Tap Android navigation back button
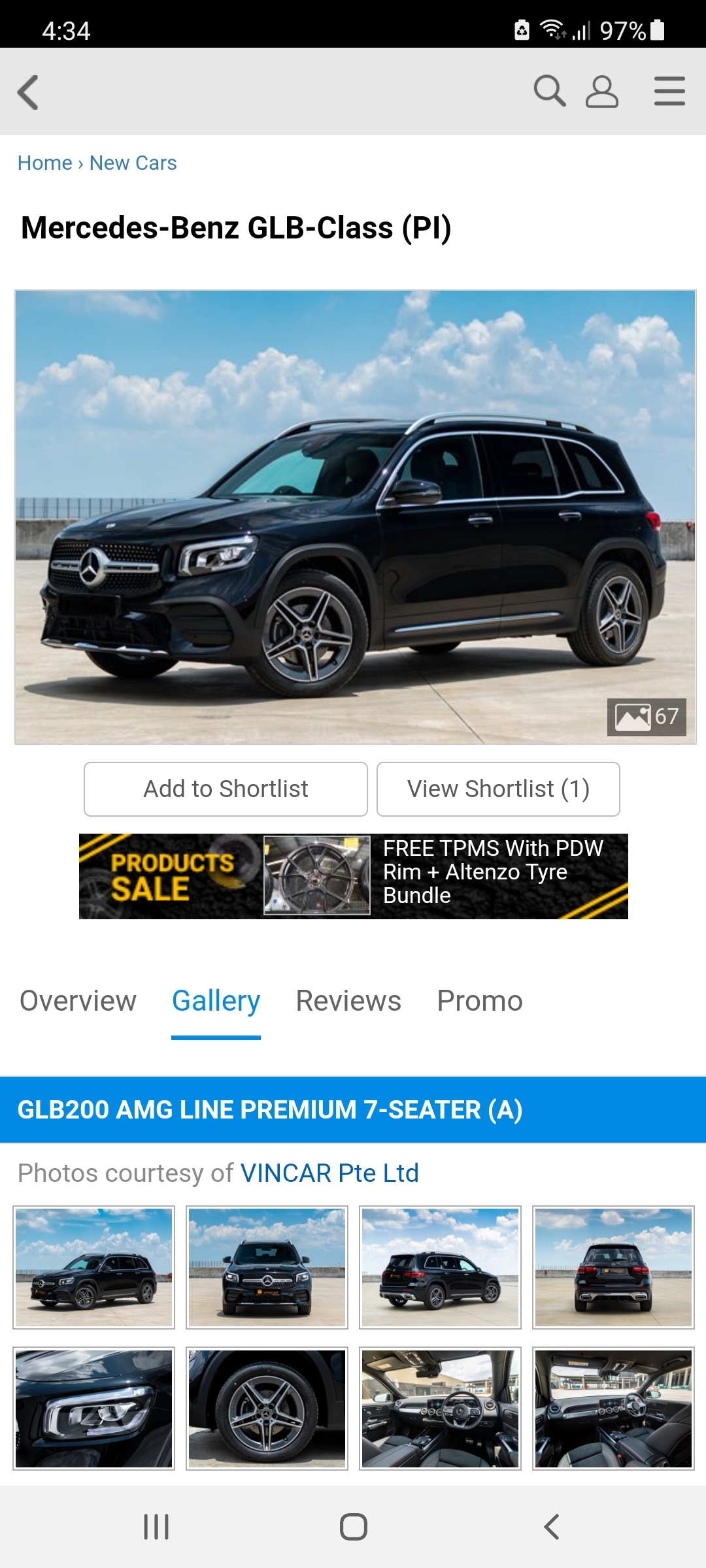706x1568 pixels. [551, 1527]
